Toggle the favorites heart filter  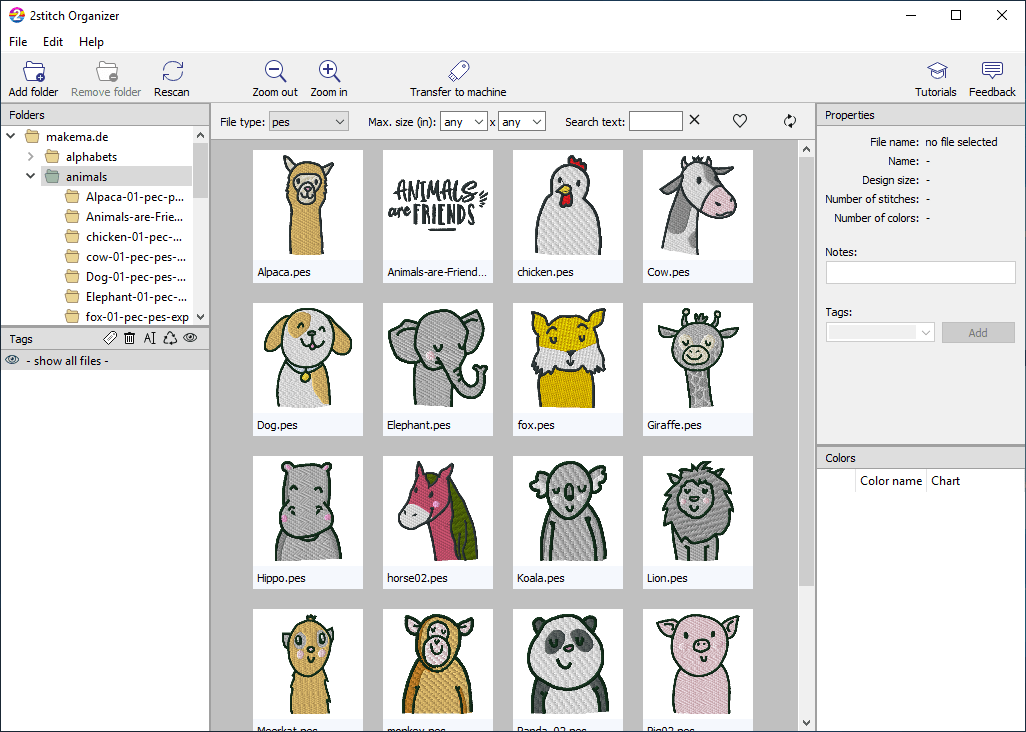[x=739, y=121]
